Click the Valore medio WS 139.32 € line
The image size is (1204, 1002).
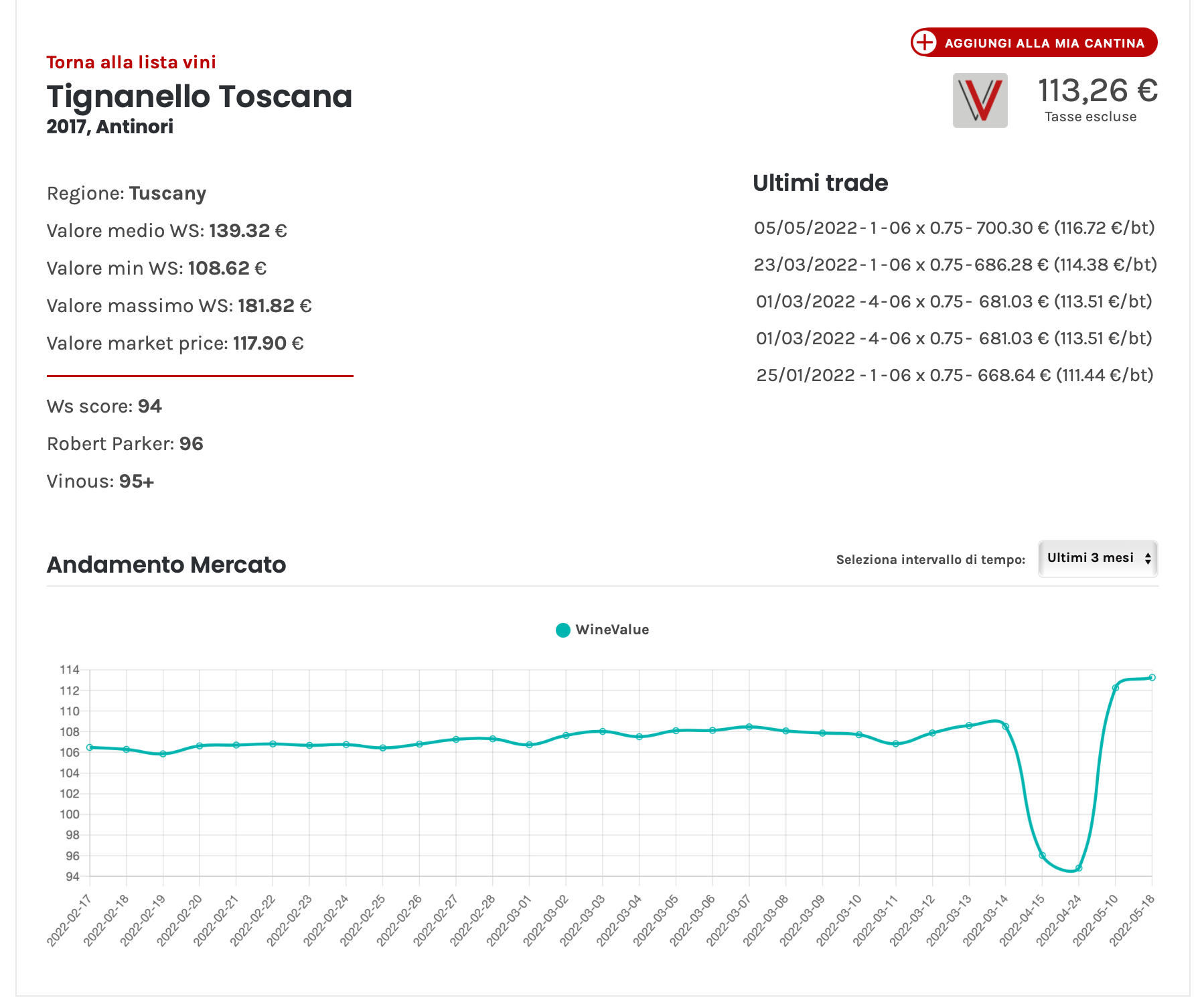point(167,231)
